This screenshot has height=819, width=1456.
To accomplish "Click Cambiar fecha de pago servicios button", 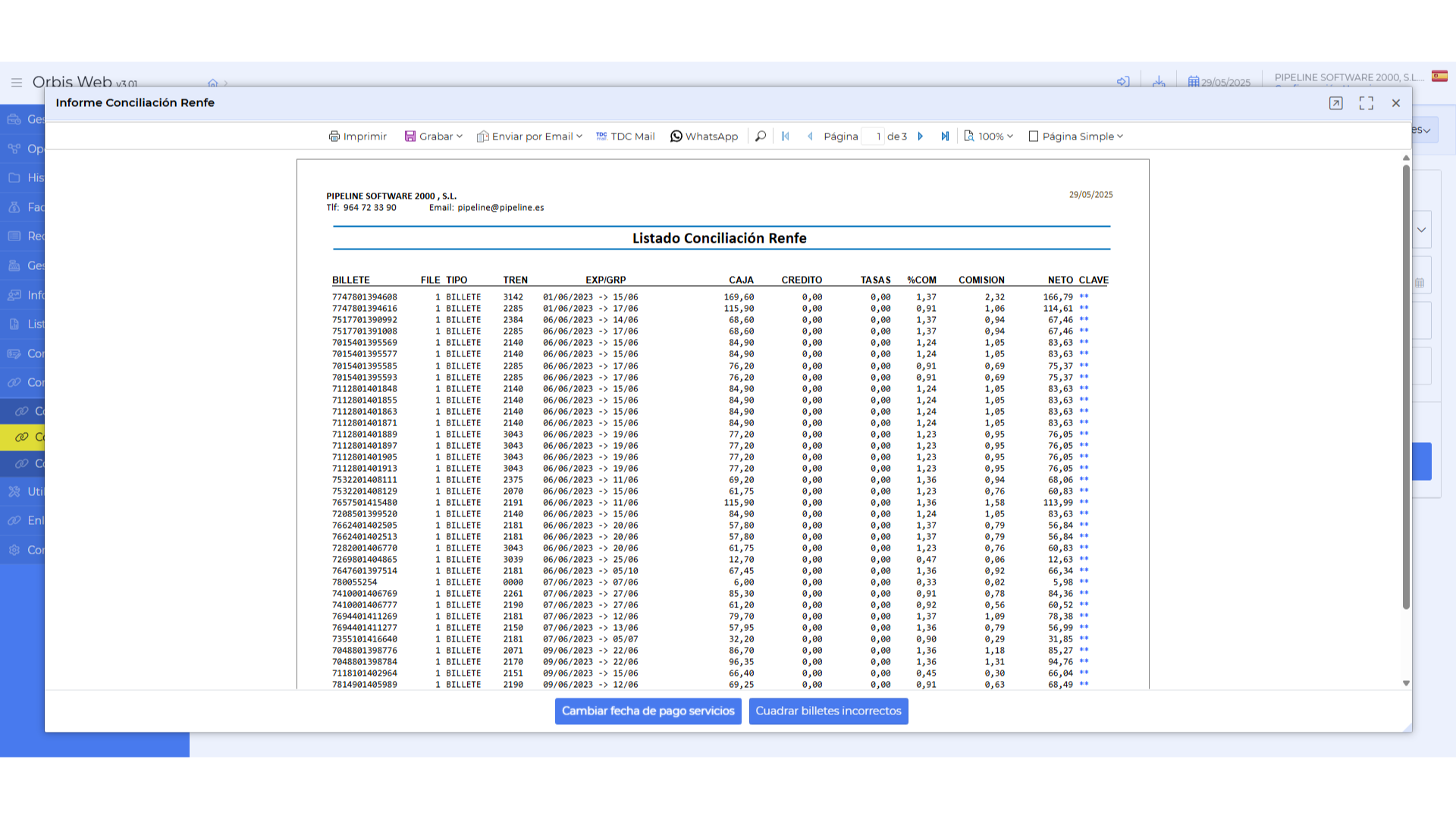I will pyautogui.click(x=648, y=711).
